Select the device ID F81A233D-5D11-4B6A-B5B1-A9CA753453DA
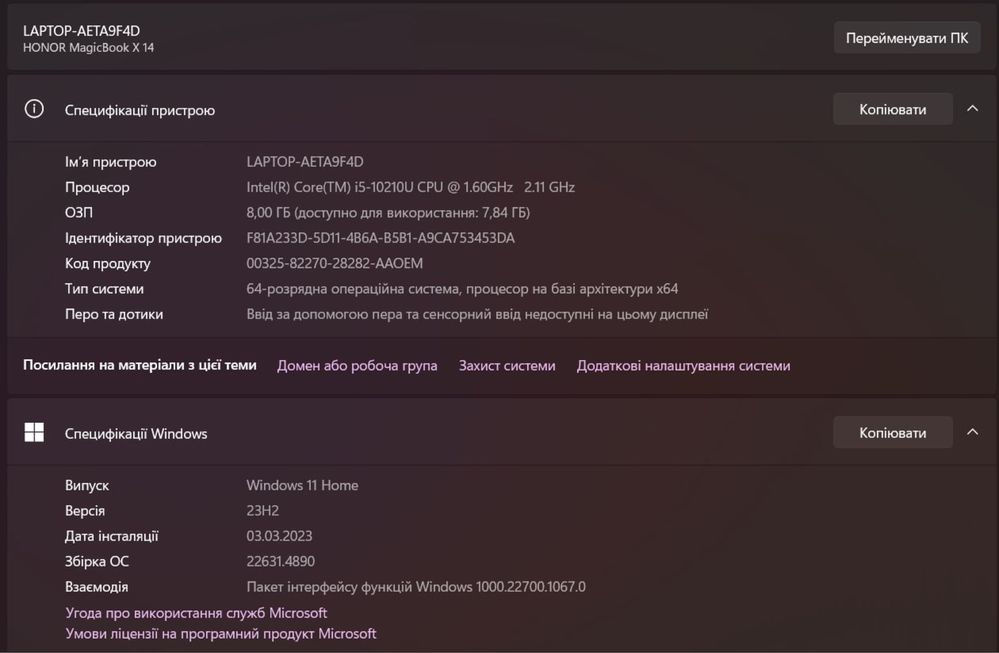The width and height of the screenshot is (999, 653). [x=380, y=238]
